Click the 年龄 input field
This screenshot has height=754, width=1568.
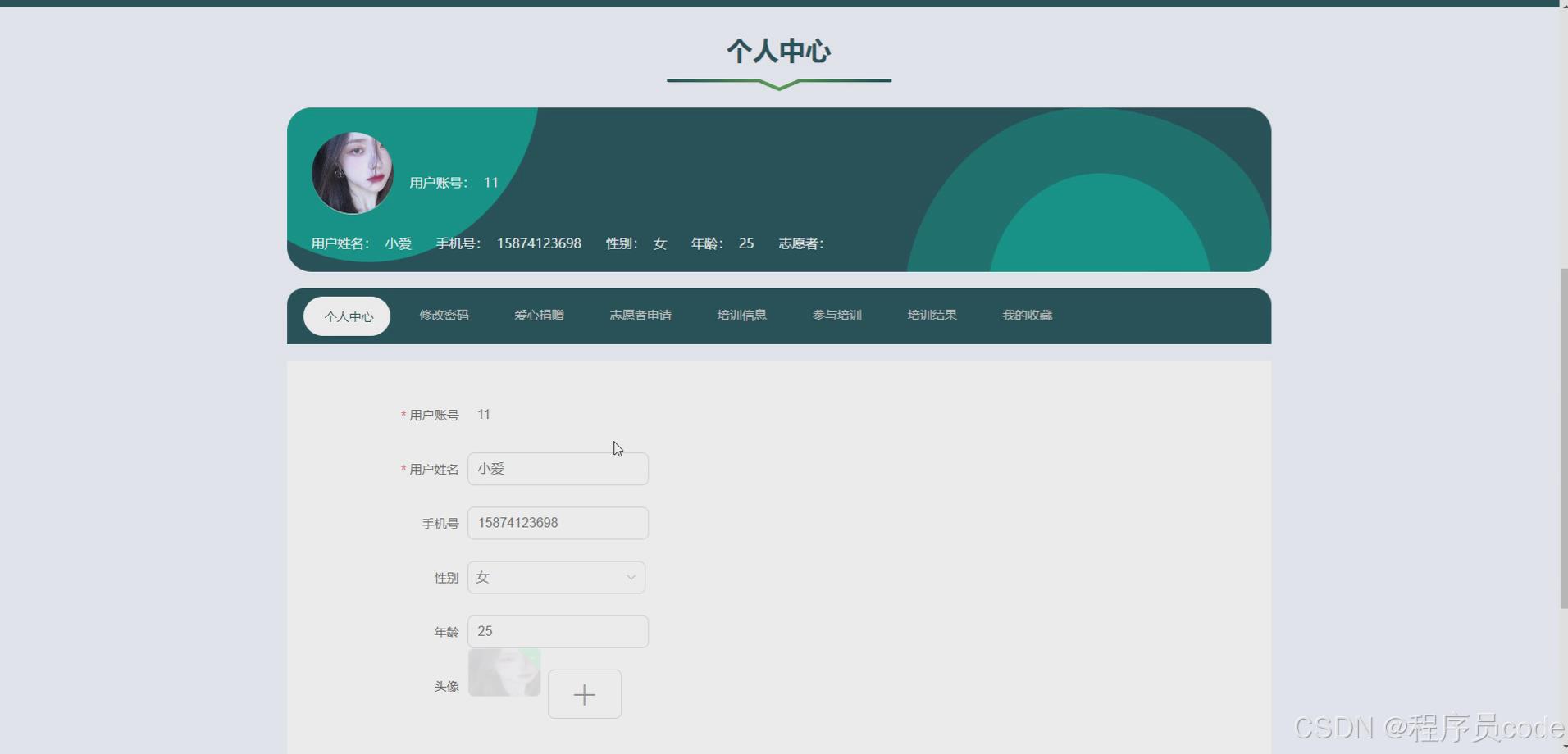coord(558,631)
